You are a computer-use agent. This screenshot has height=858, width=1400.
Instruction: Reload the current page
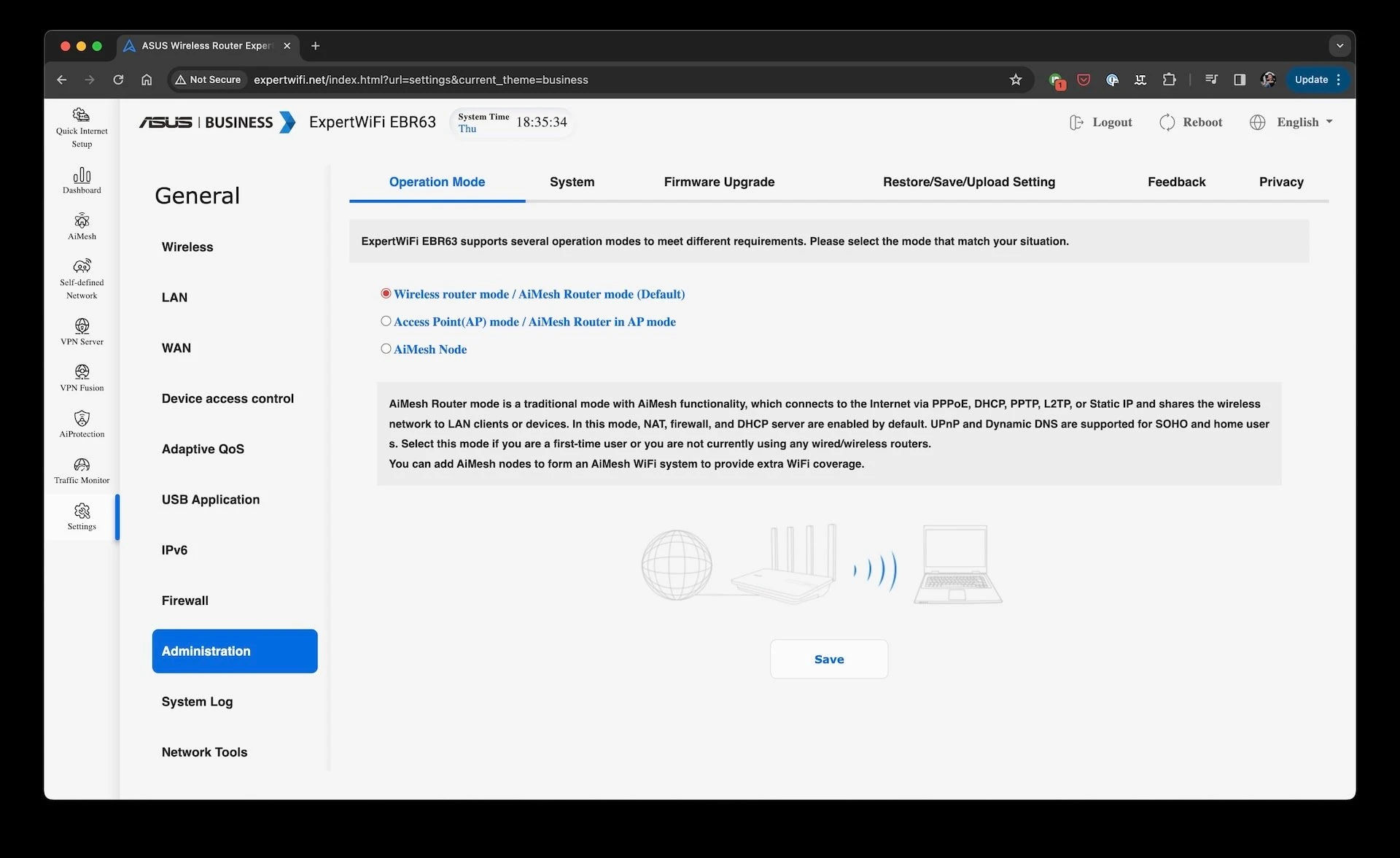(x=118, y=80)
